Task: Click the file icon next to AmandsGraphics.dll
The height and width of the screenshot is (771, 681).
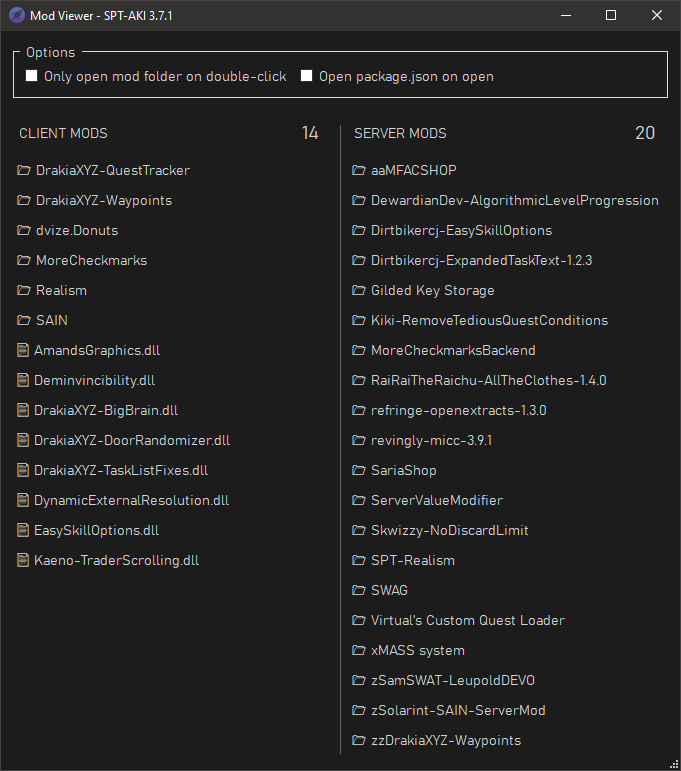Action: (23, 350)
